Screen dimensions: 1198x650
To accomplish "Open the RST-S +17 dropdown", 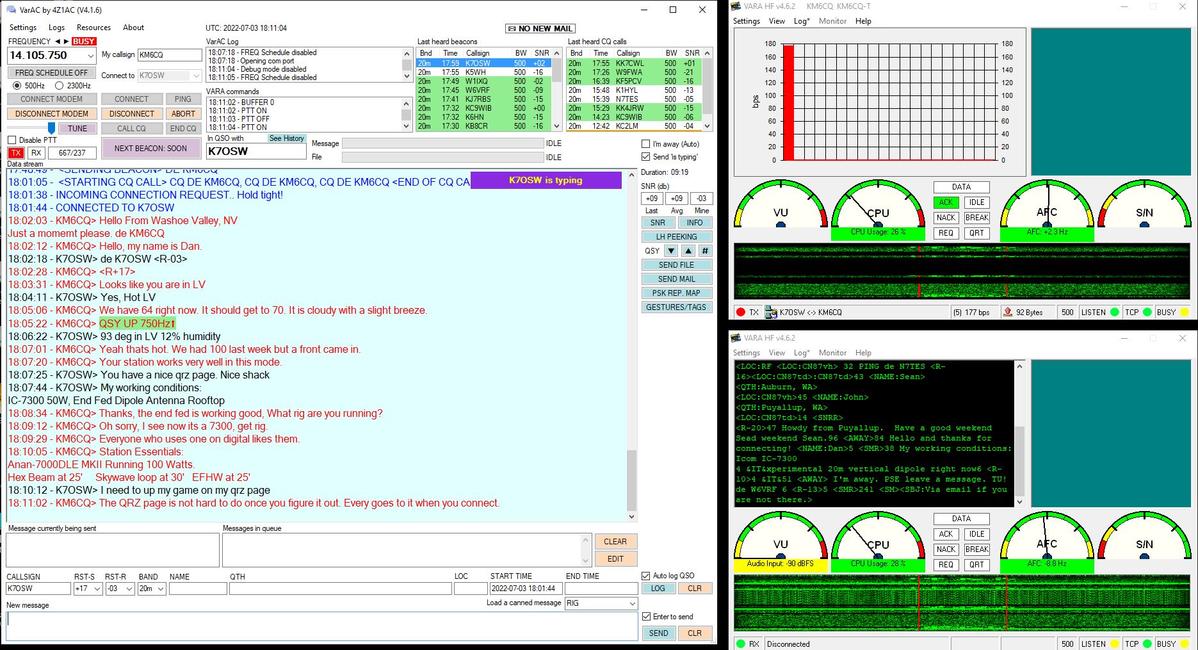I will pos(96,589).
